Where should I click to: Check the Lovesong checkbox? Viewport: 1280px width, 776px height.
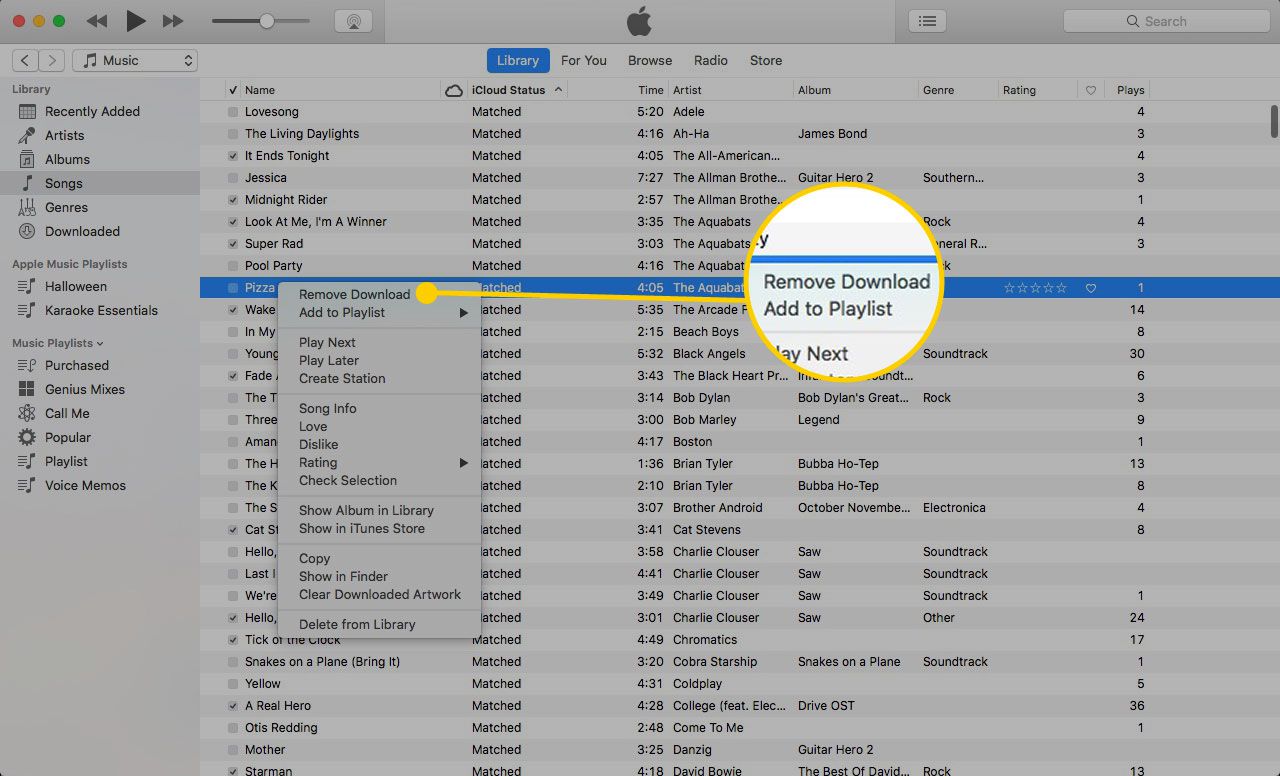233,112
